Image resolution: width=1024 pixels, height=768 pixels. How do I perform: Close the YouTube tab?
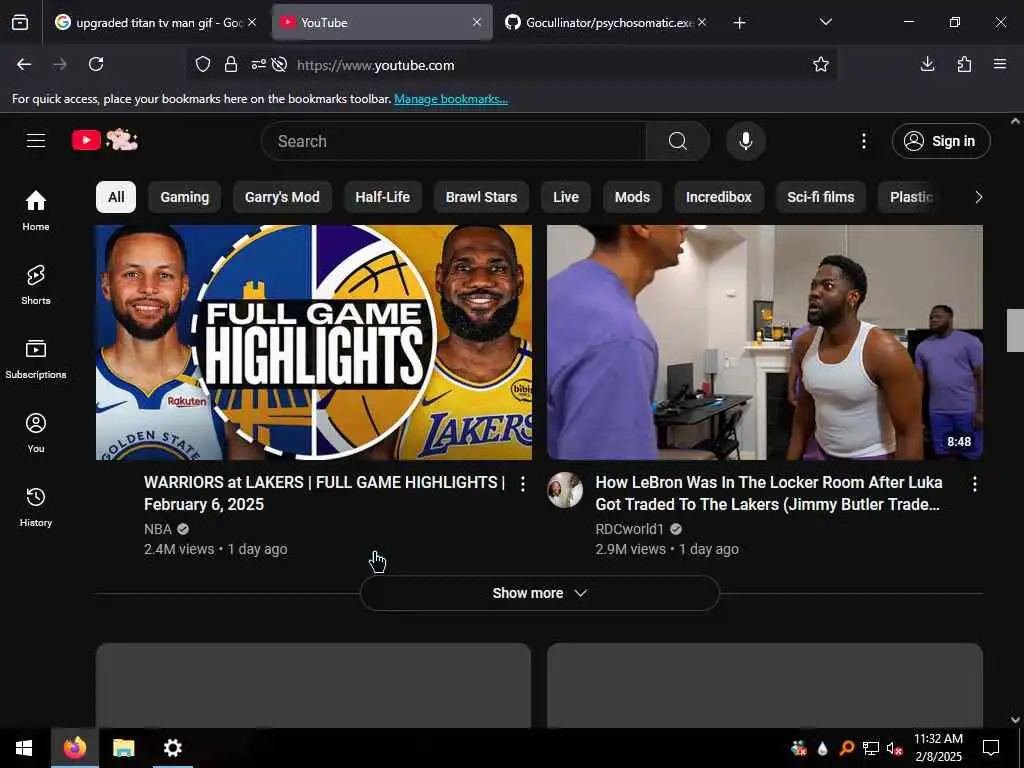477,23
